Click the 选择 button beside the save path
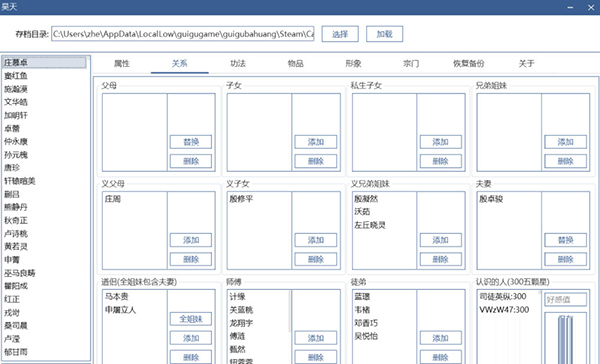The width and height of the screenshot is (600, 364). (x=340, y=34)
